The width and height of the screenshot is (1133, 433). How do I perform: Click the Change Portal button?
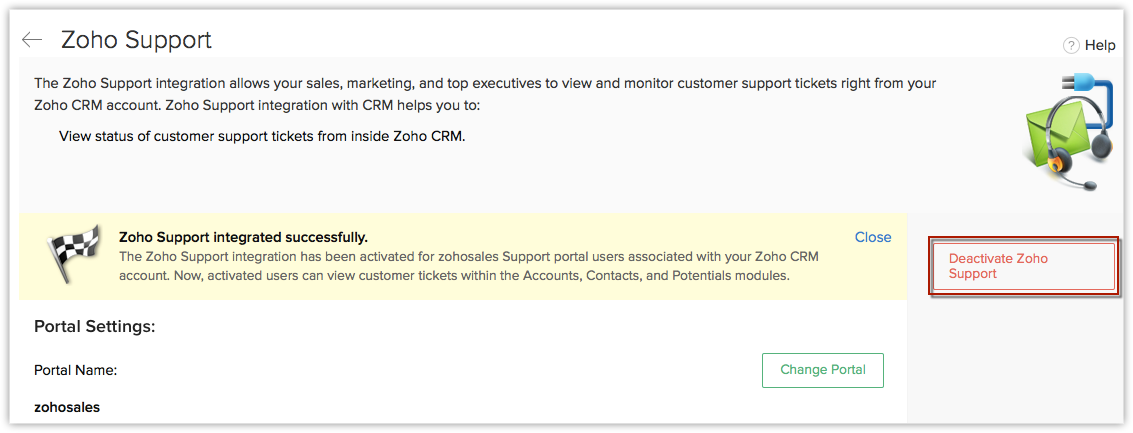click(x=822, y=370)
